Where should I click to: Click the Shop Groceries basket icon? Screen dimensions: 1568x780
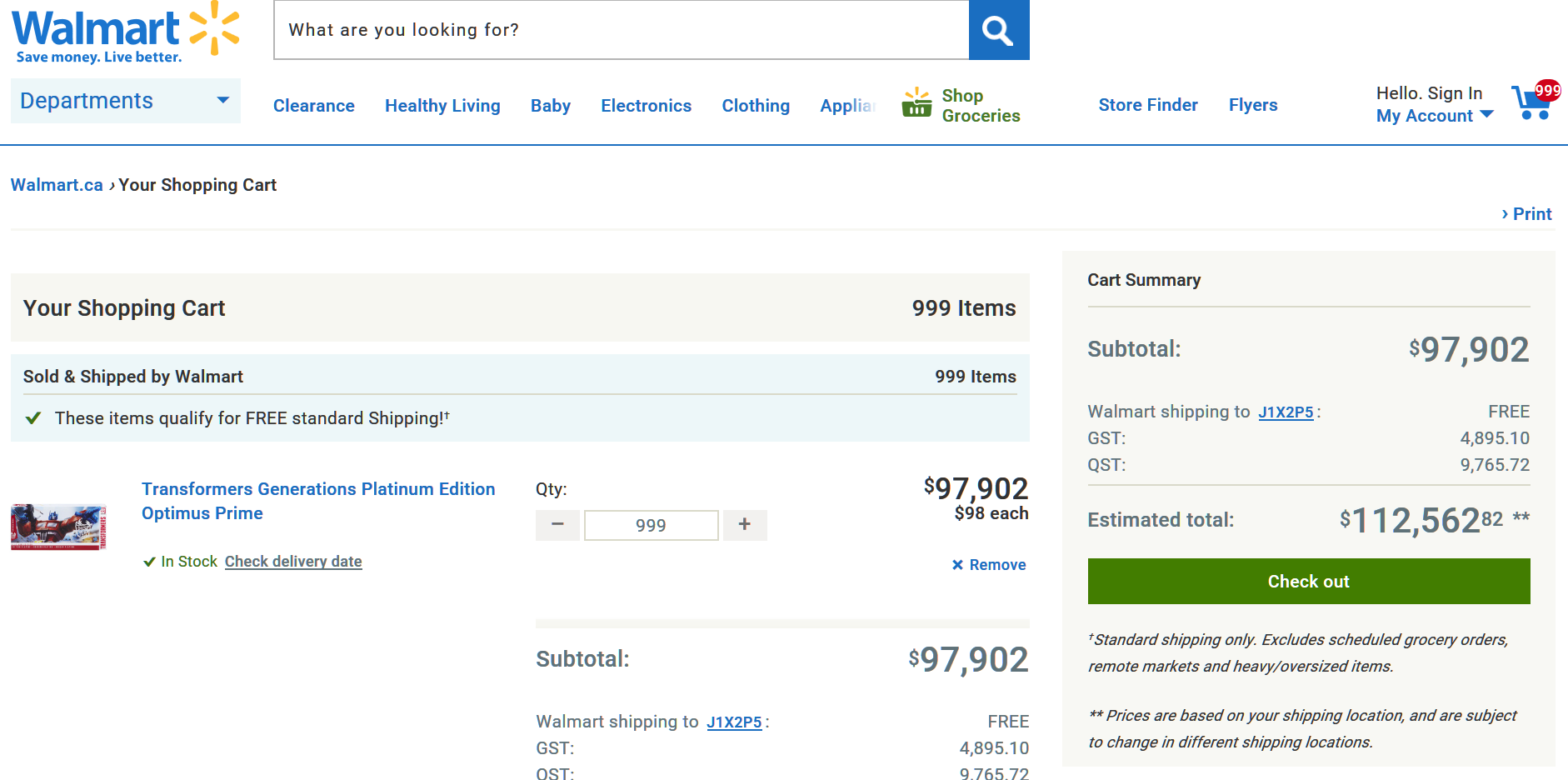click(916, 103)
